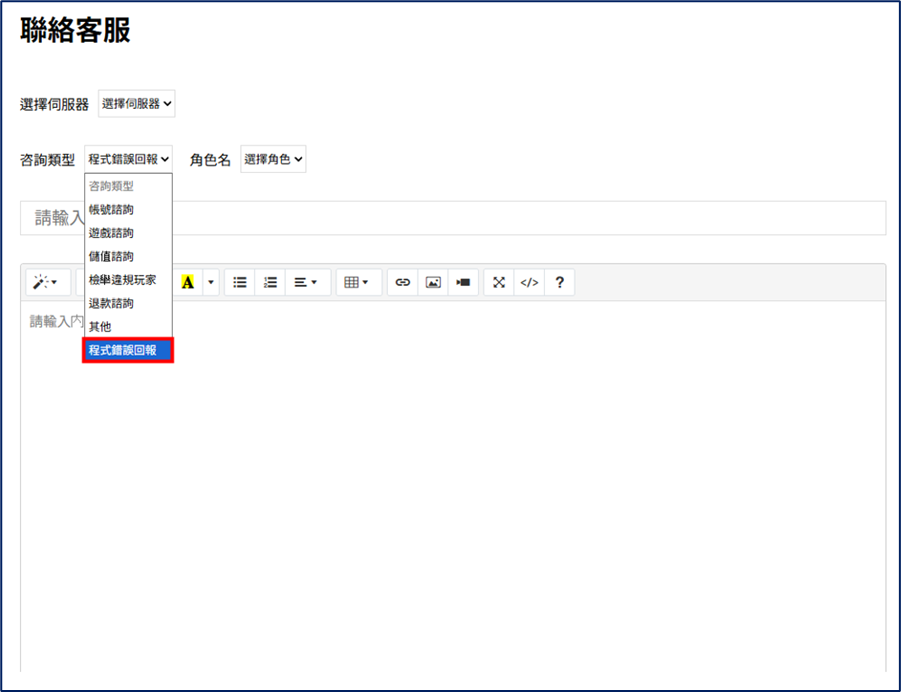Image resolution: width=901 pixels, height=692 pixels.
Task: Apply the yellow highlighted A font color
Action: click(187, 282)
